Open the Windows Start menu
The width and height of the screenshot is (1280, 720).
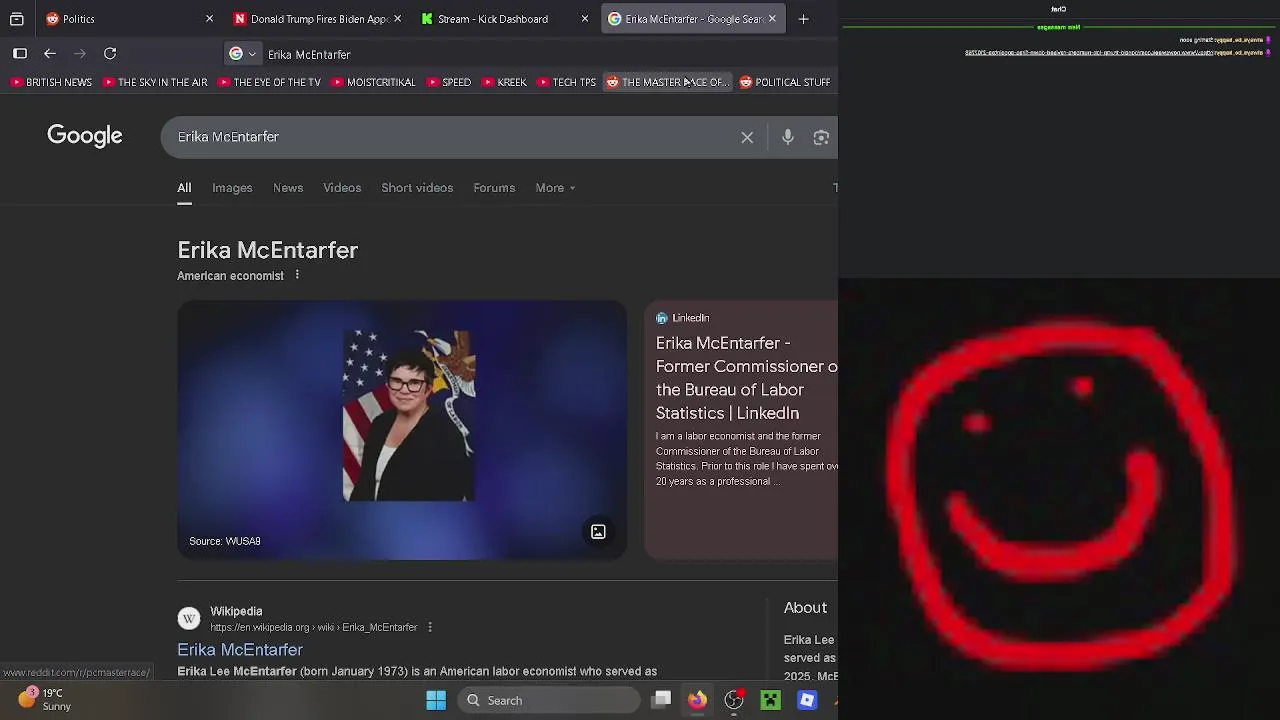[436, 700]
